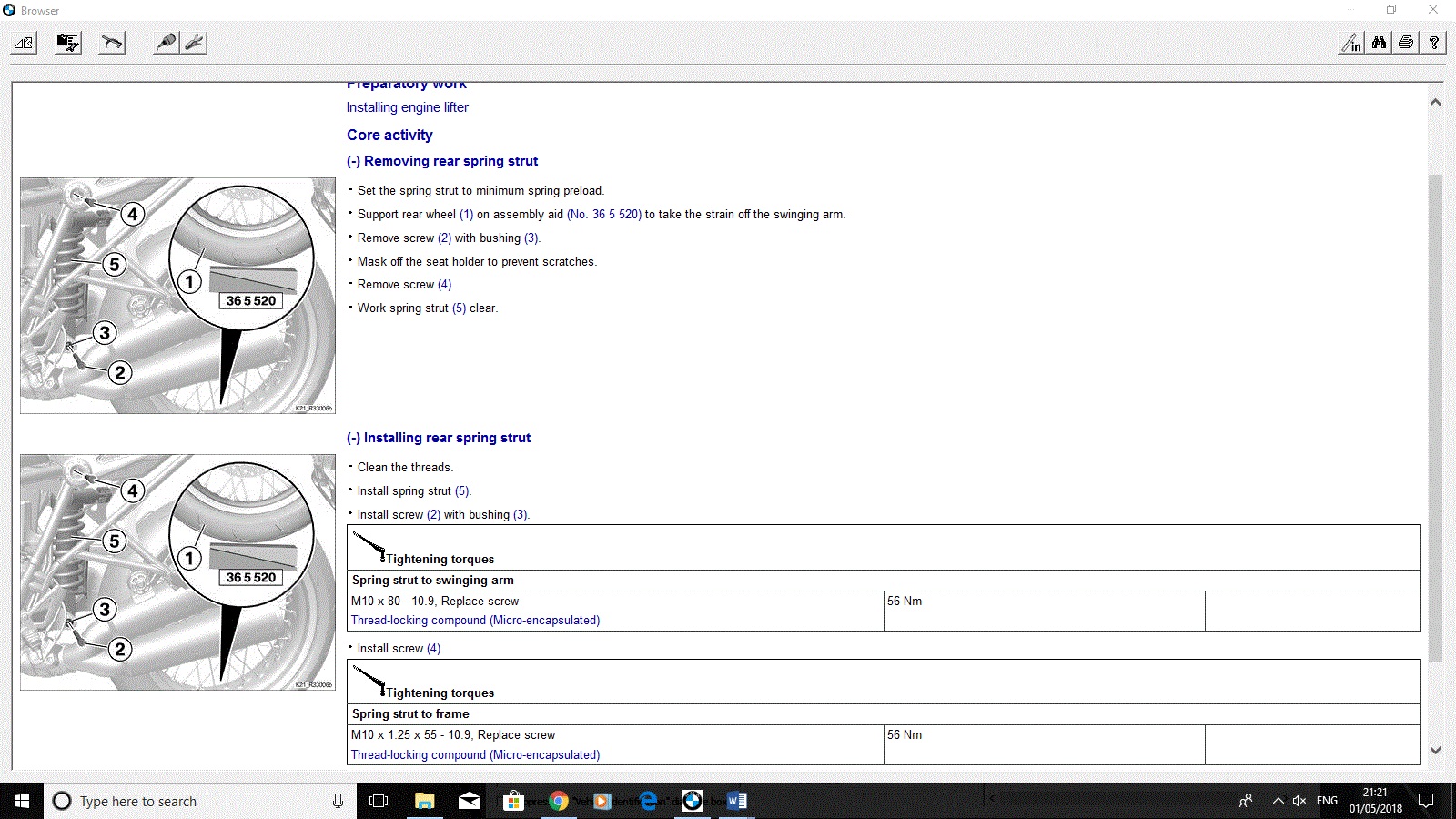Show hidden system tray icons
This screenshot has width=1456, height=819.
(x=1278, y=801)
